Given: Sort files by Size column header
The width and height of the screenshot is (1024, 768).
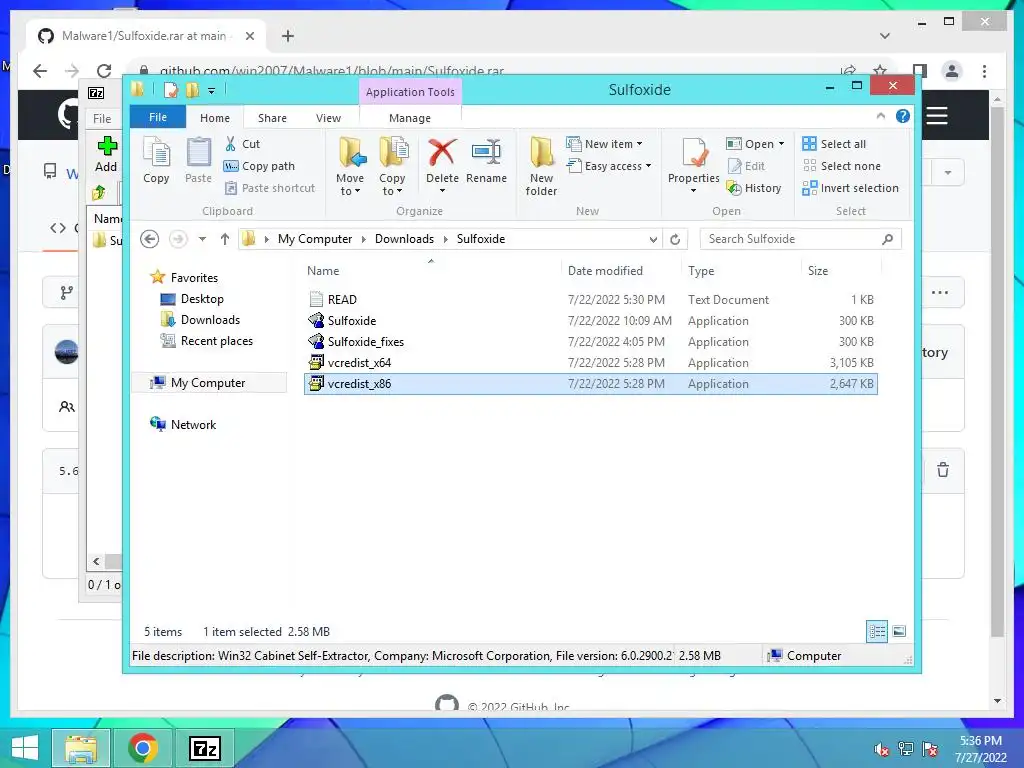Looking at the screenshot, I should click(818, 270).
